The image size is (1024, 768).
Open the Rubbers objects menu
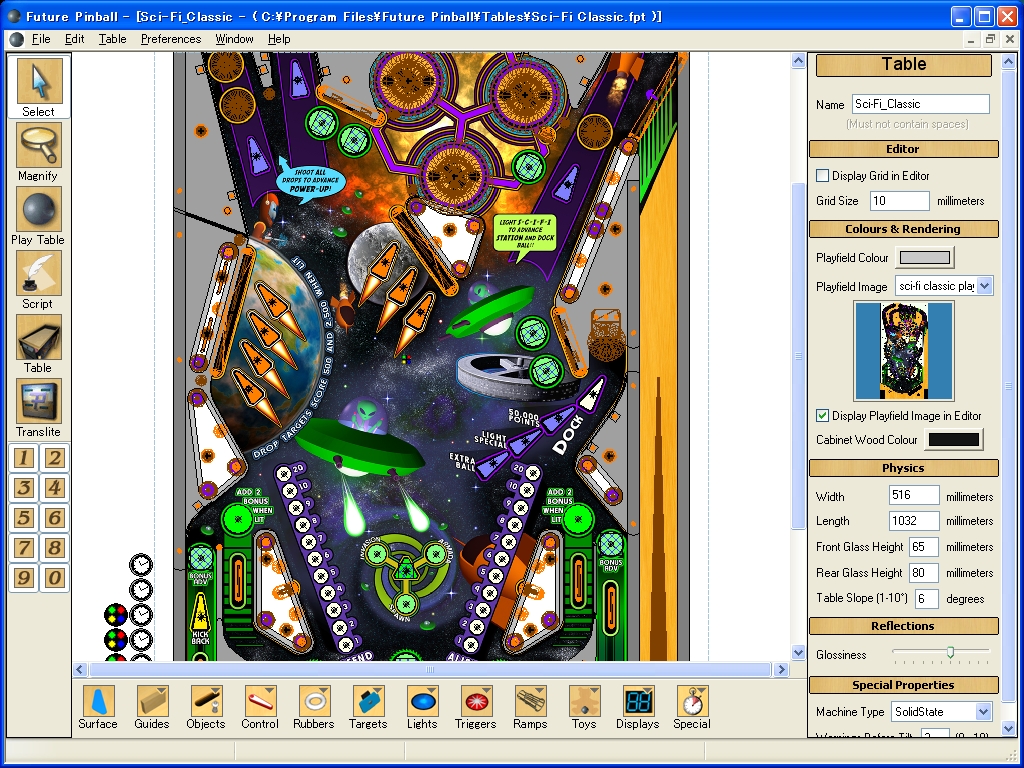pos(314,707)
